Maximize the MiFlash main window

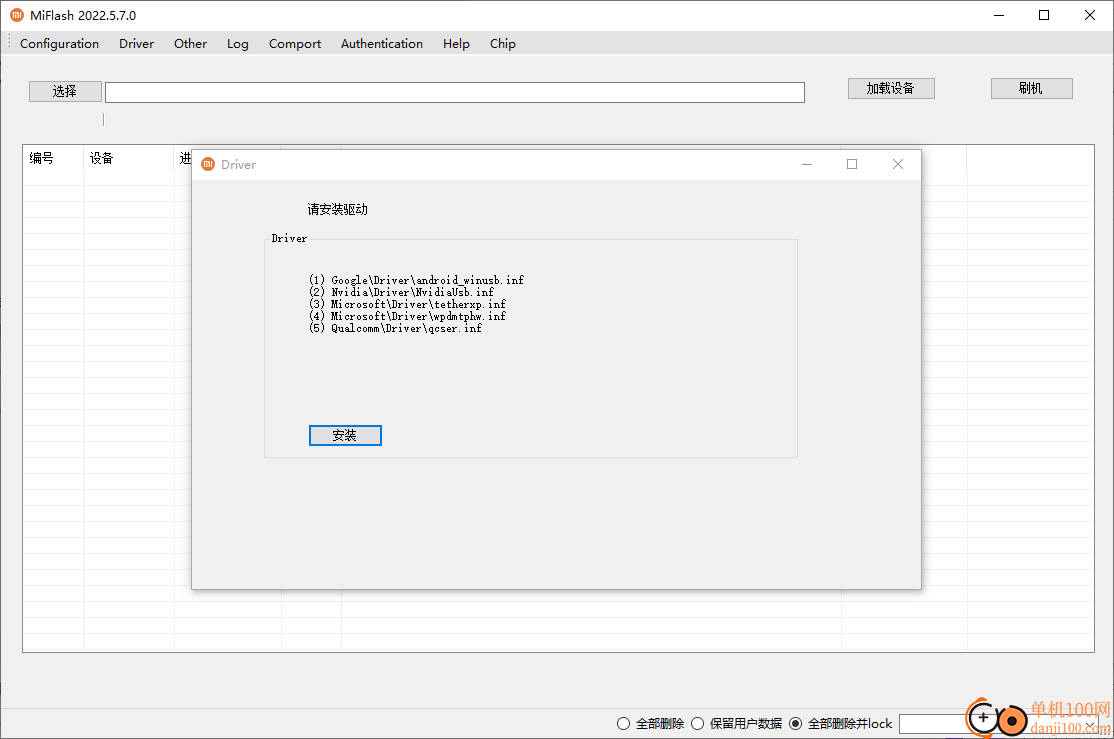(1044, 15)
